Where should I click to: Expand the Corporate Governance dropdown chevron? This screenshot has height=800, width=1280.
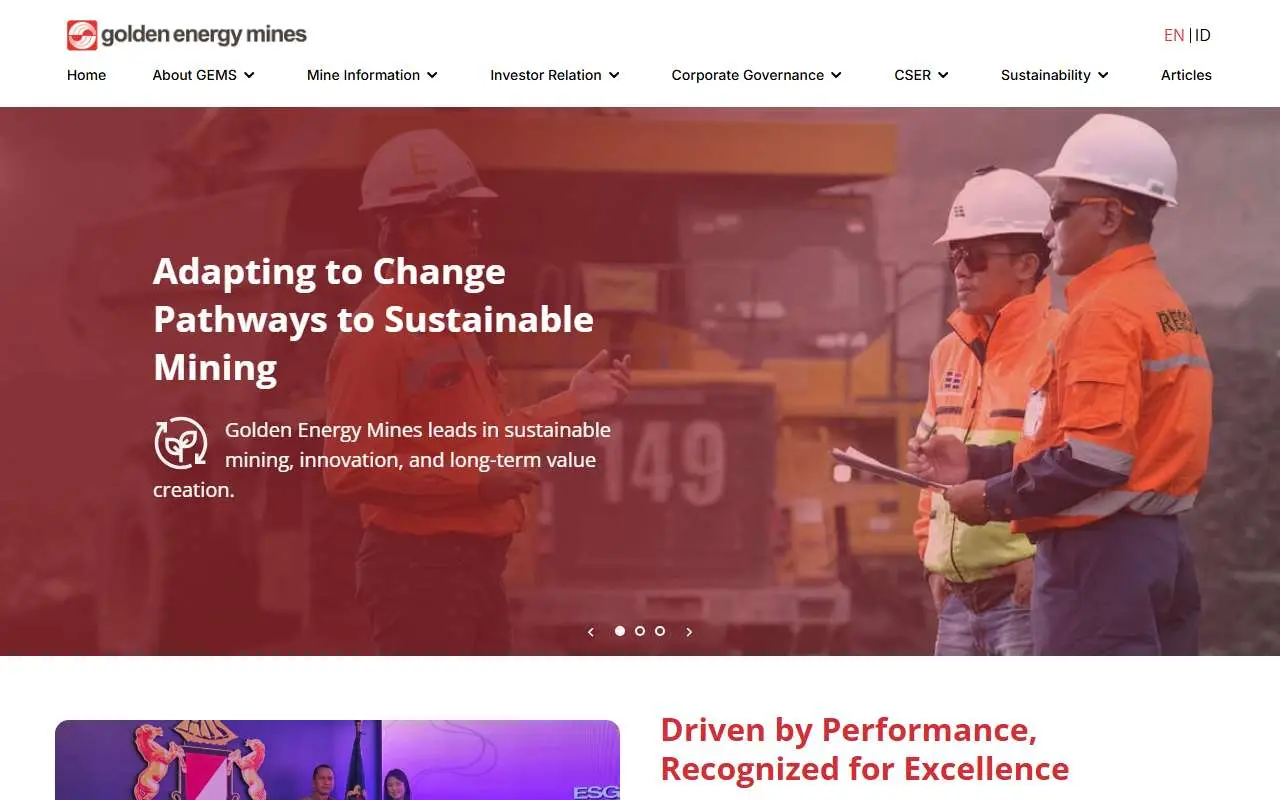836,75
